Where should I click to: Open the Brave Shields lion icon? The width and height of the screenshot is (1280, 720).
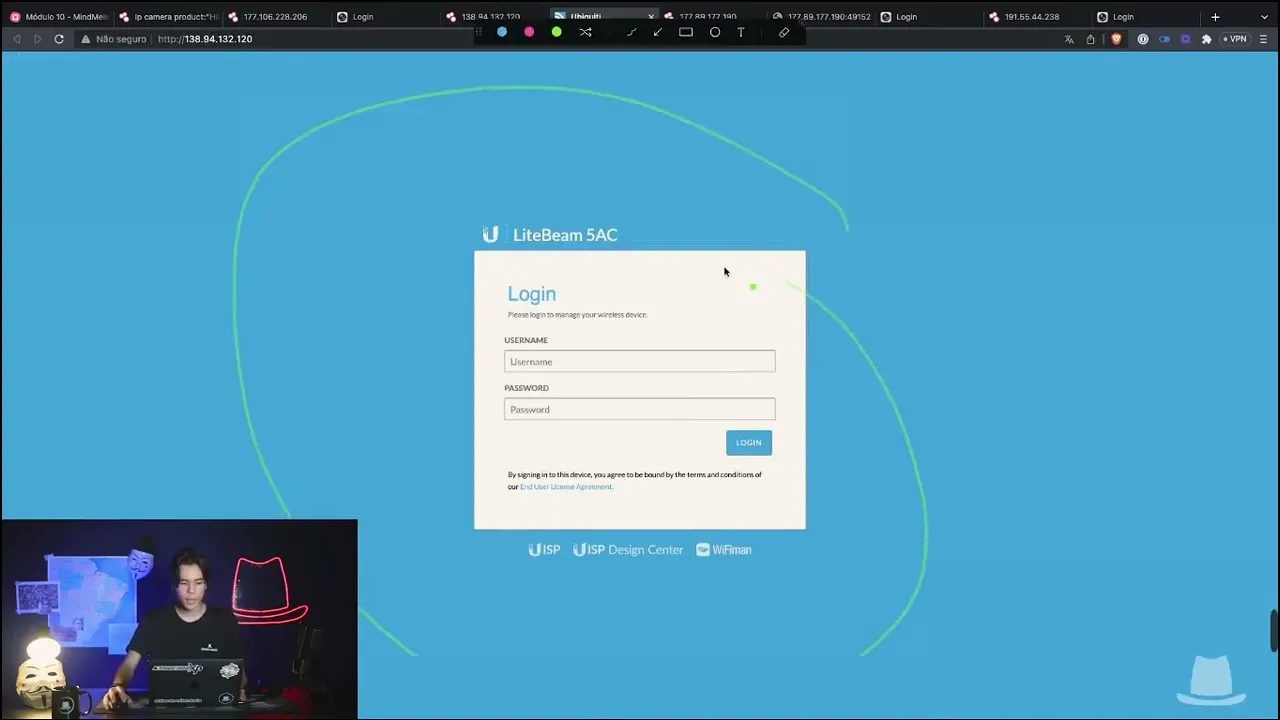[x=1117, y=39]
